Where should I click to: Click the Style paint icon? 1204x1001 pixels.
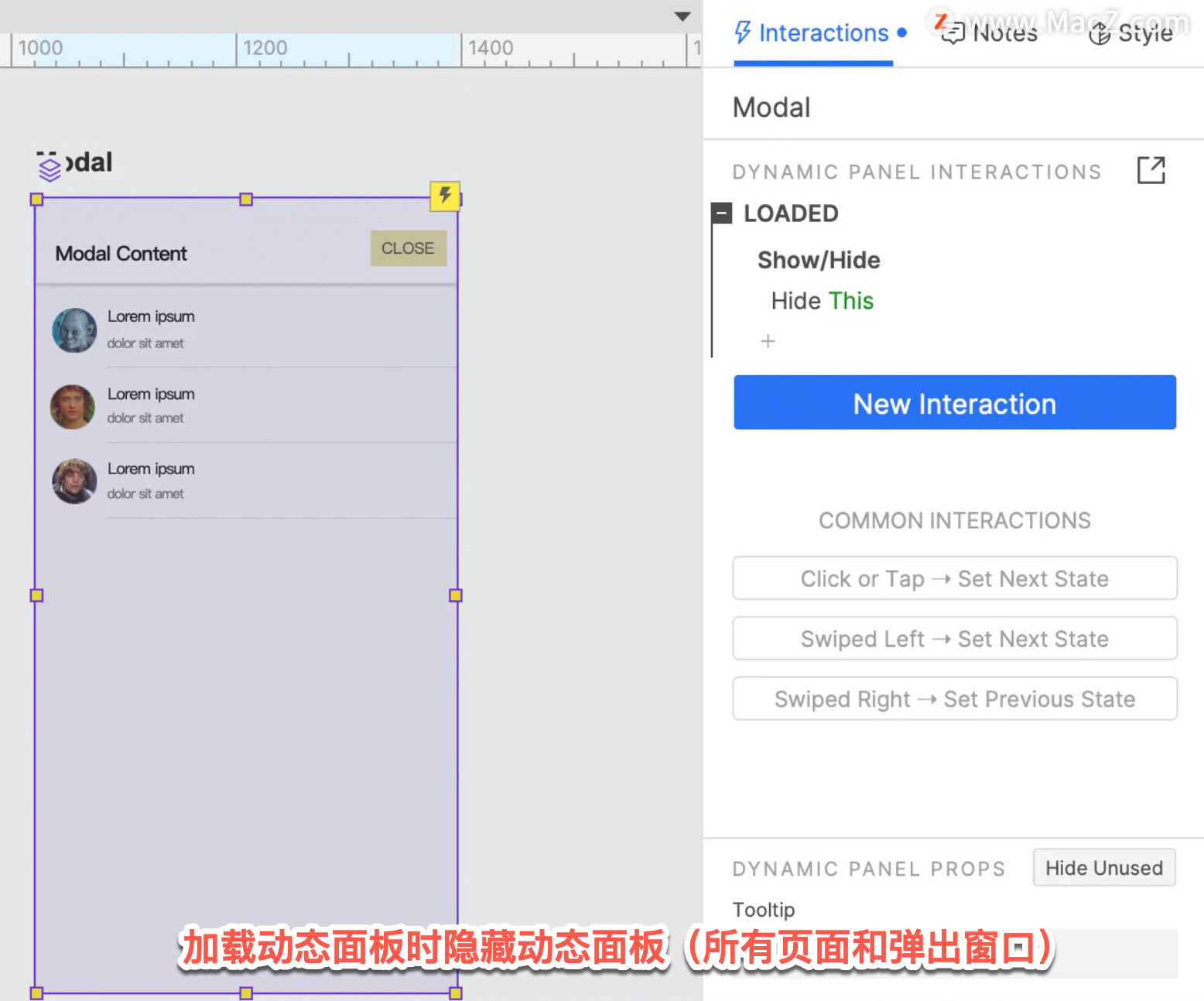click(x=1099, y=33)
